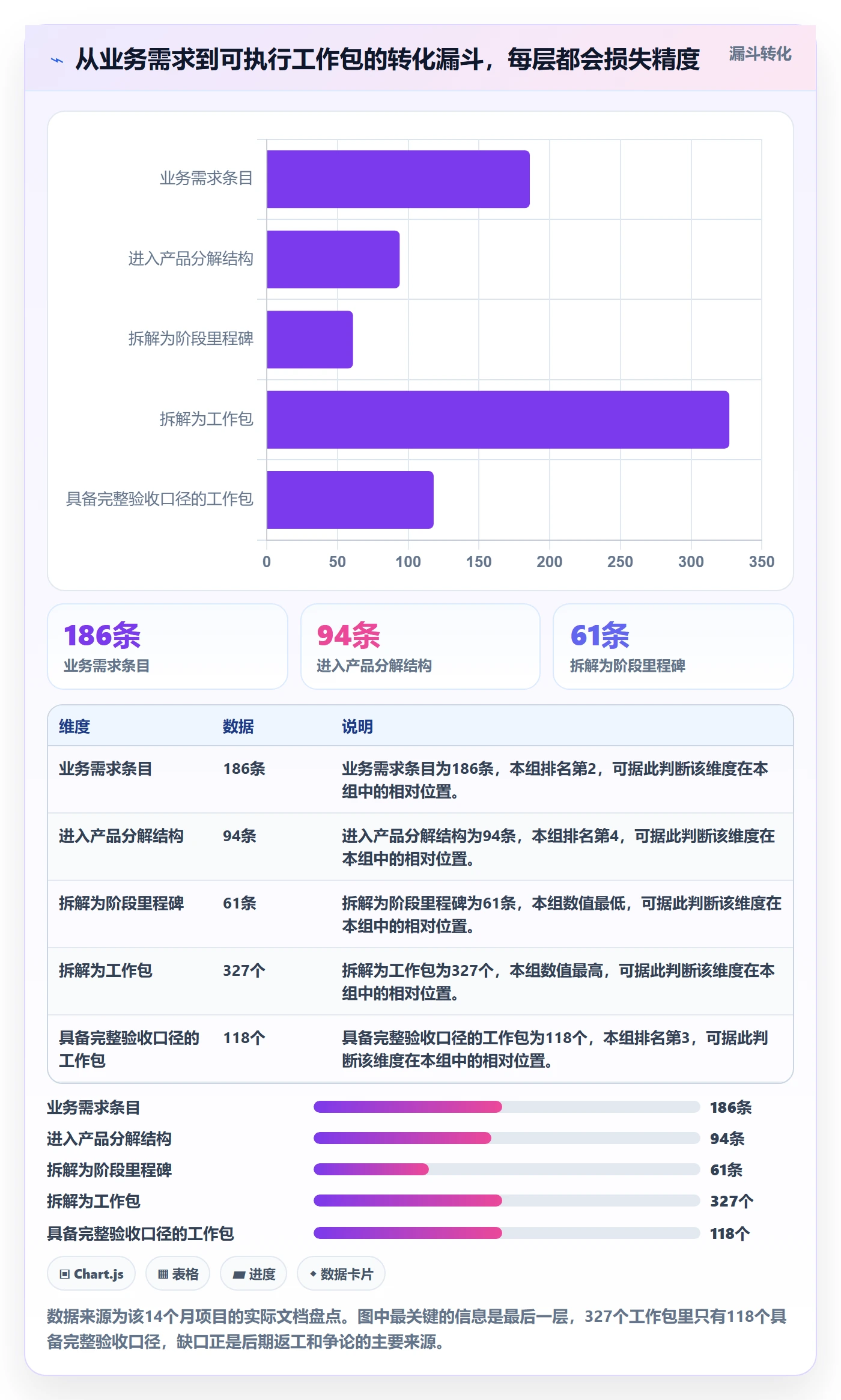Click the 具备完整验收口径的工作包 progress bar
Image resolution: width=841 pixels, height=1400 pixels.
point(506,1233)
